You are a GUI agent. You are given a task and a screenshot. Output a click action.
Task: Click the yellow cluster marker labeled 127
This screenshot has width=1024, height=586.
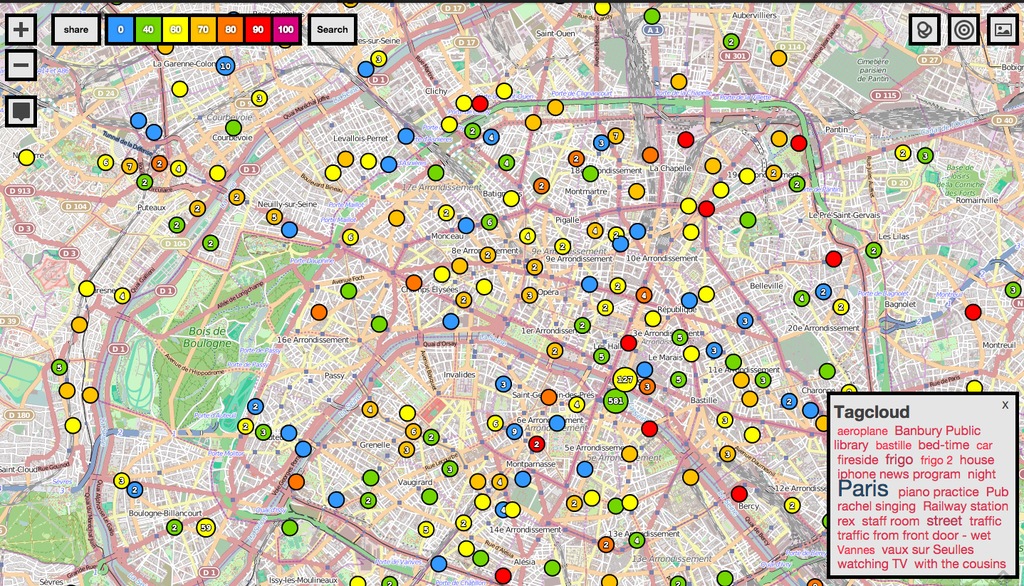click(x=625, y=380)
